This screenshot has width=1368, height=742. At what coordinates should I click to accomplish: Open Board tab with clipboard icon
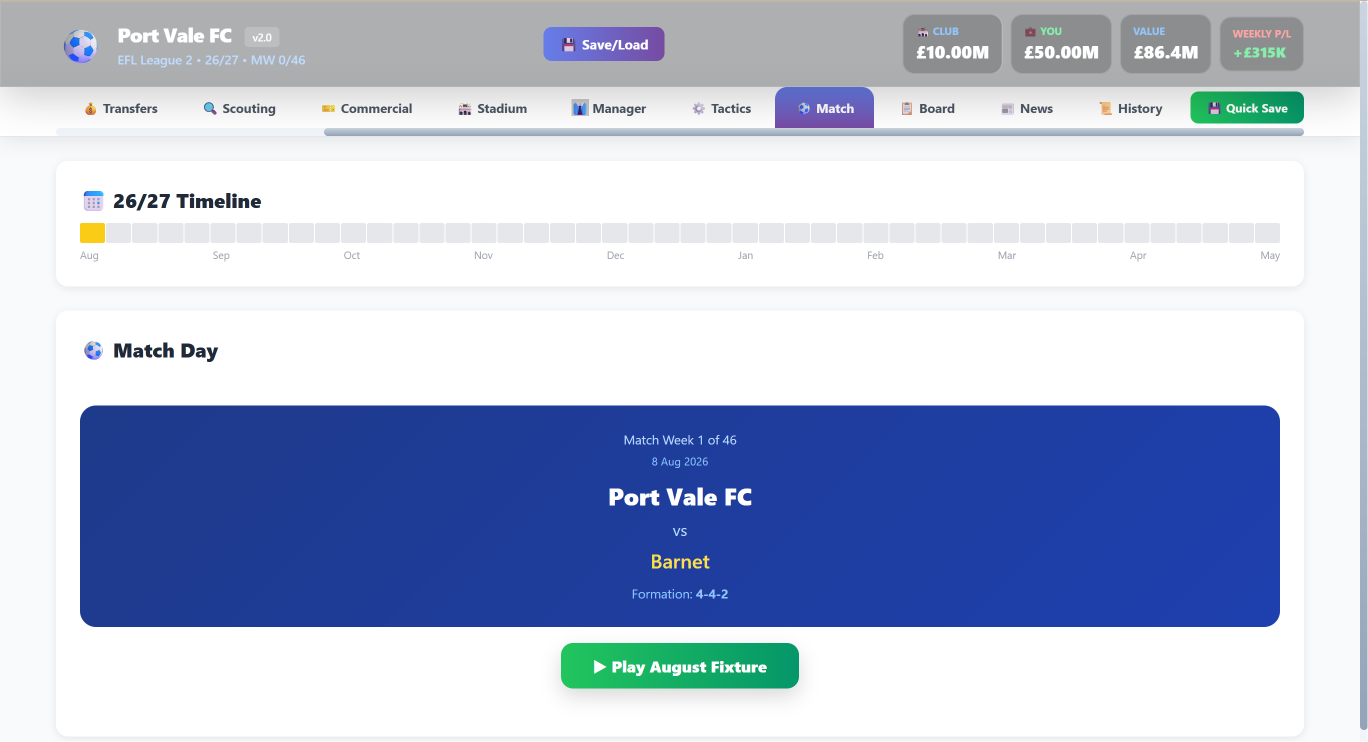coord(928,108)
